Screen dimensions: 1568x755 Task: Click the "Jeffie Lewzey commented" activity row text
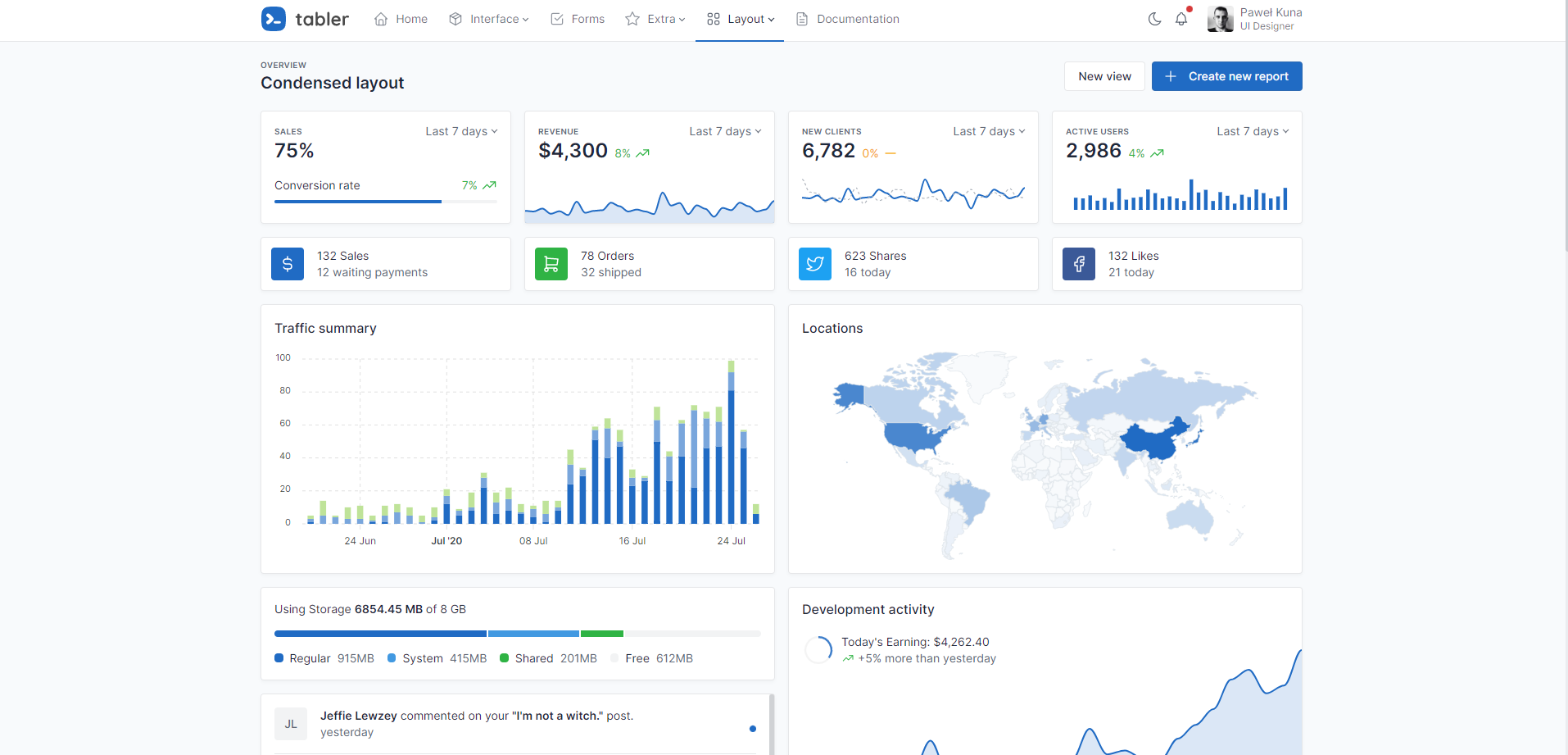point(476,716)
